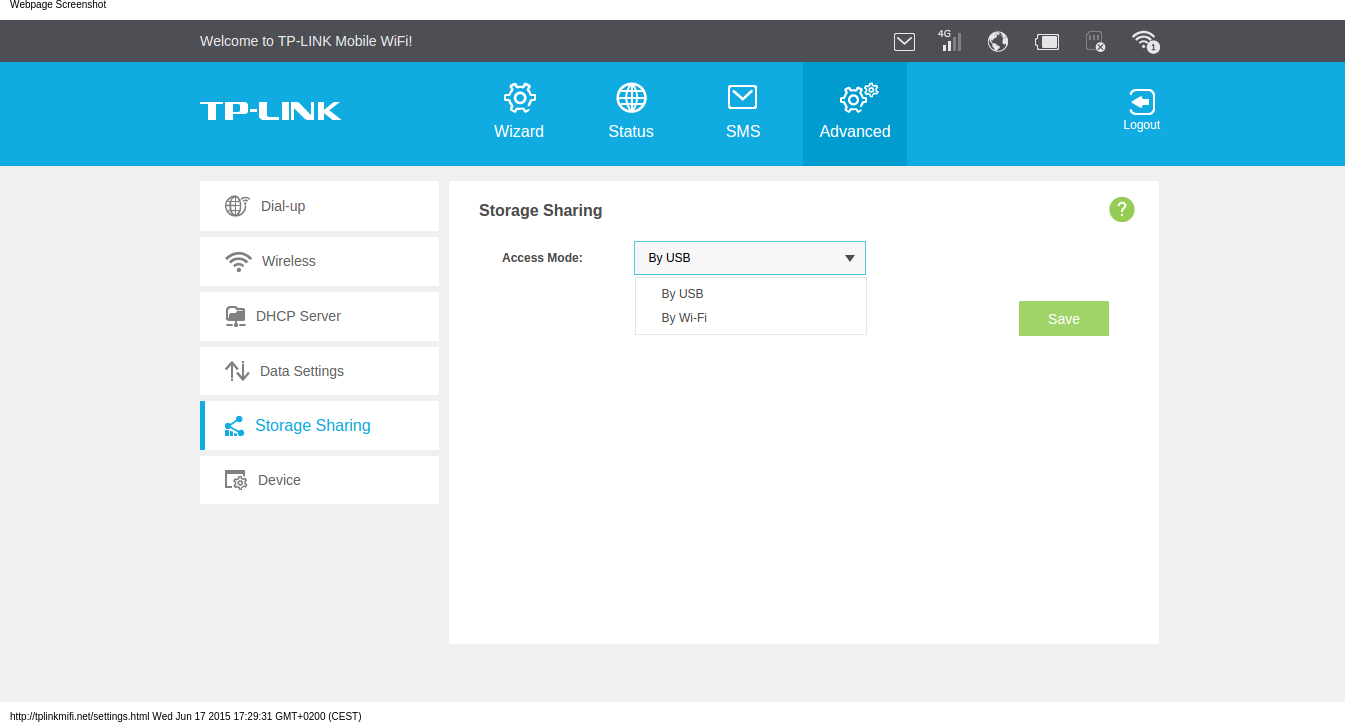Open the SMS tab
The image size is (1345, 722).
(743, 112)
